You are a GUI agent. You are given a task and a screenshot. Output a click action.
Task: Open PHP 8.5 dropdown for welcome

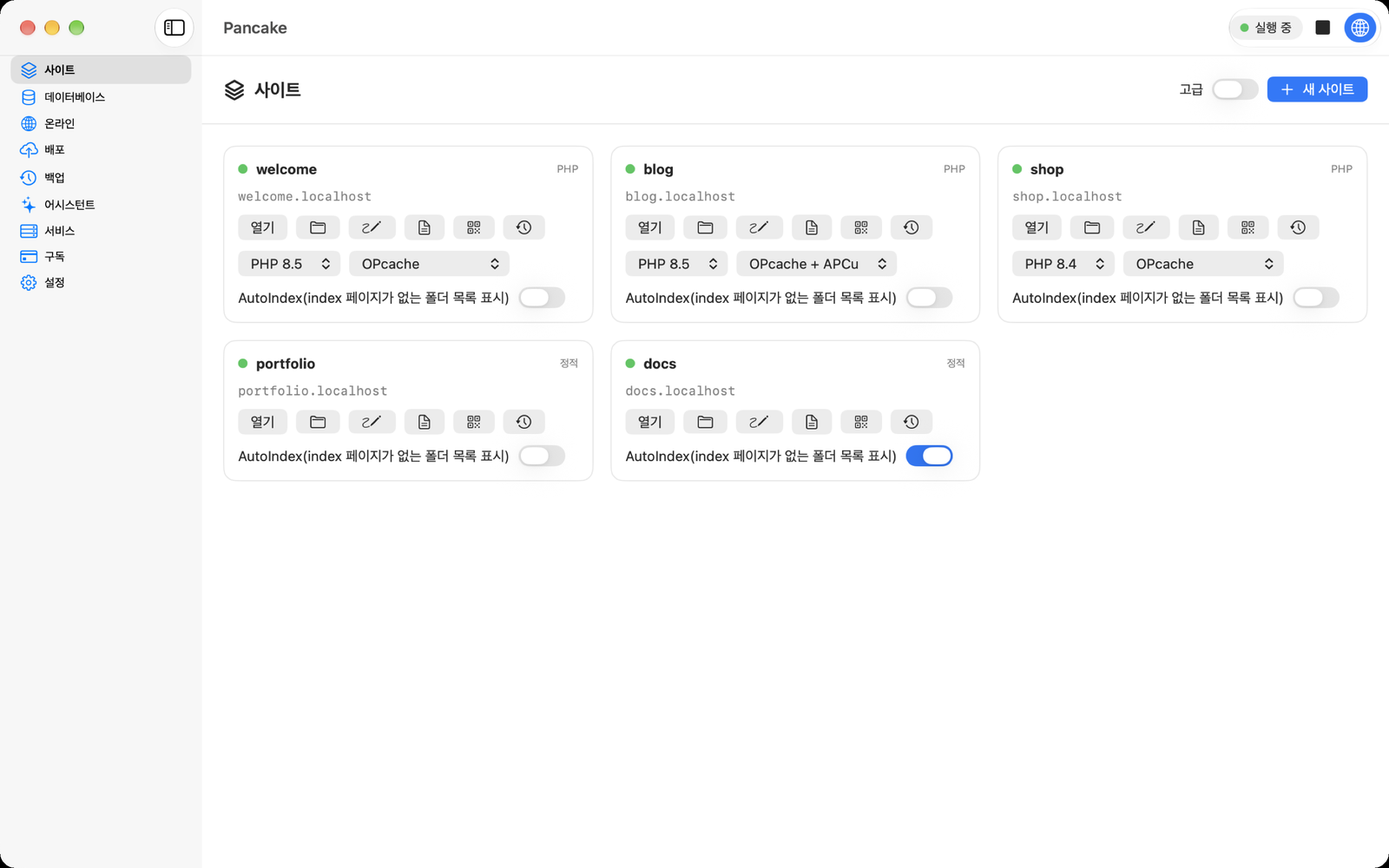click(289, 264)
